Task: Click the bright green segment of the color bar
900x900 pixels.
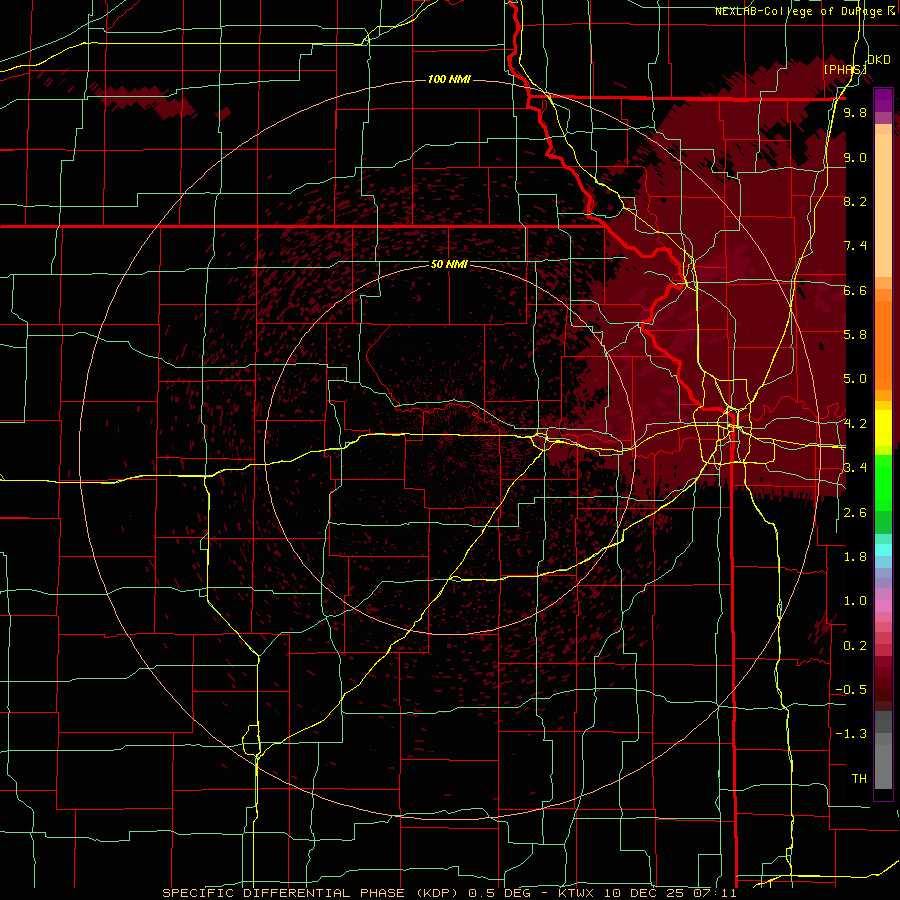Action: click(883, 483)
